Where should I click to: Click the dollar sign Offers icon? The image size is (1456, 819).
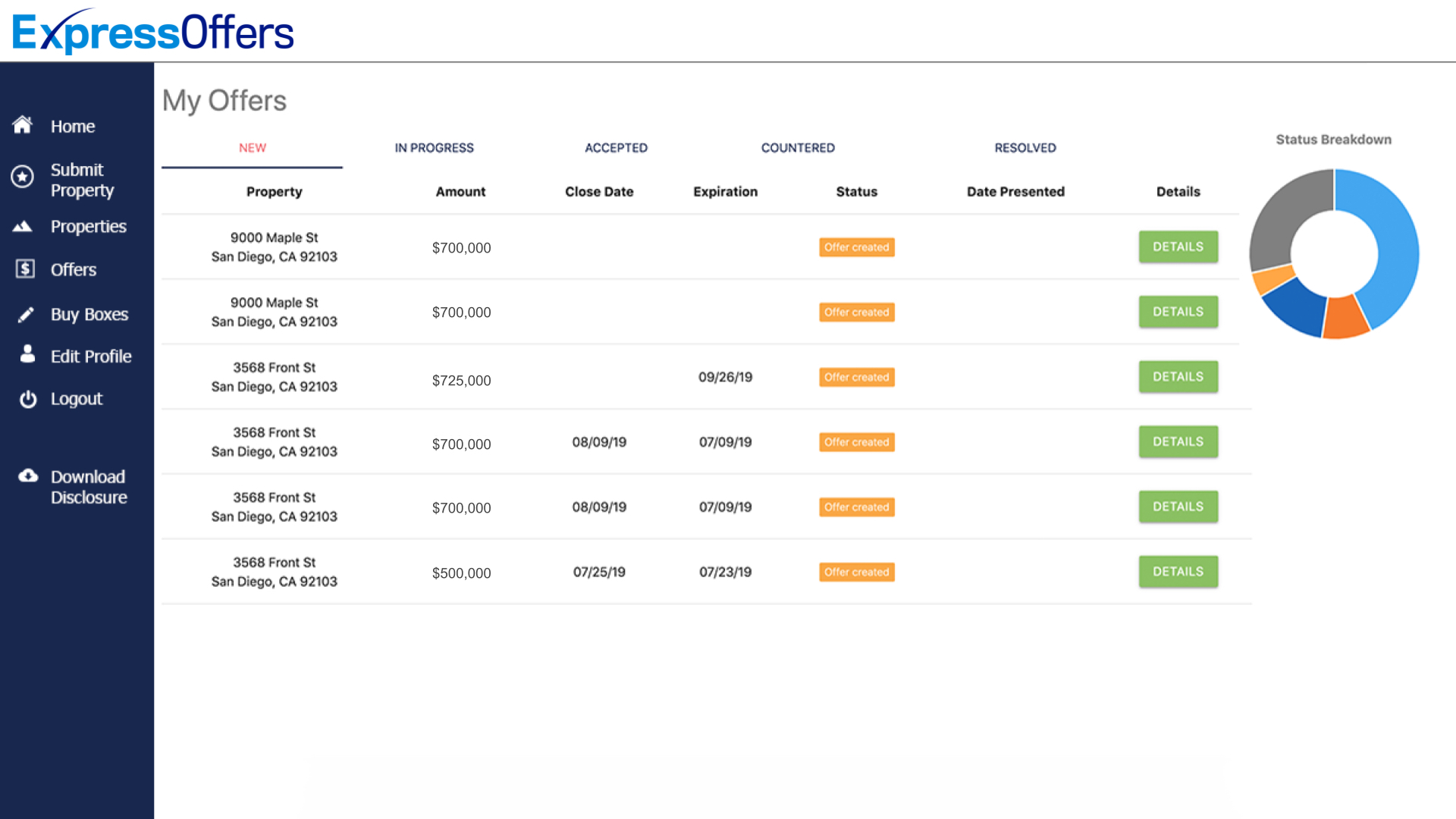(24, 269)
